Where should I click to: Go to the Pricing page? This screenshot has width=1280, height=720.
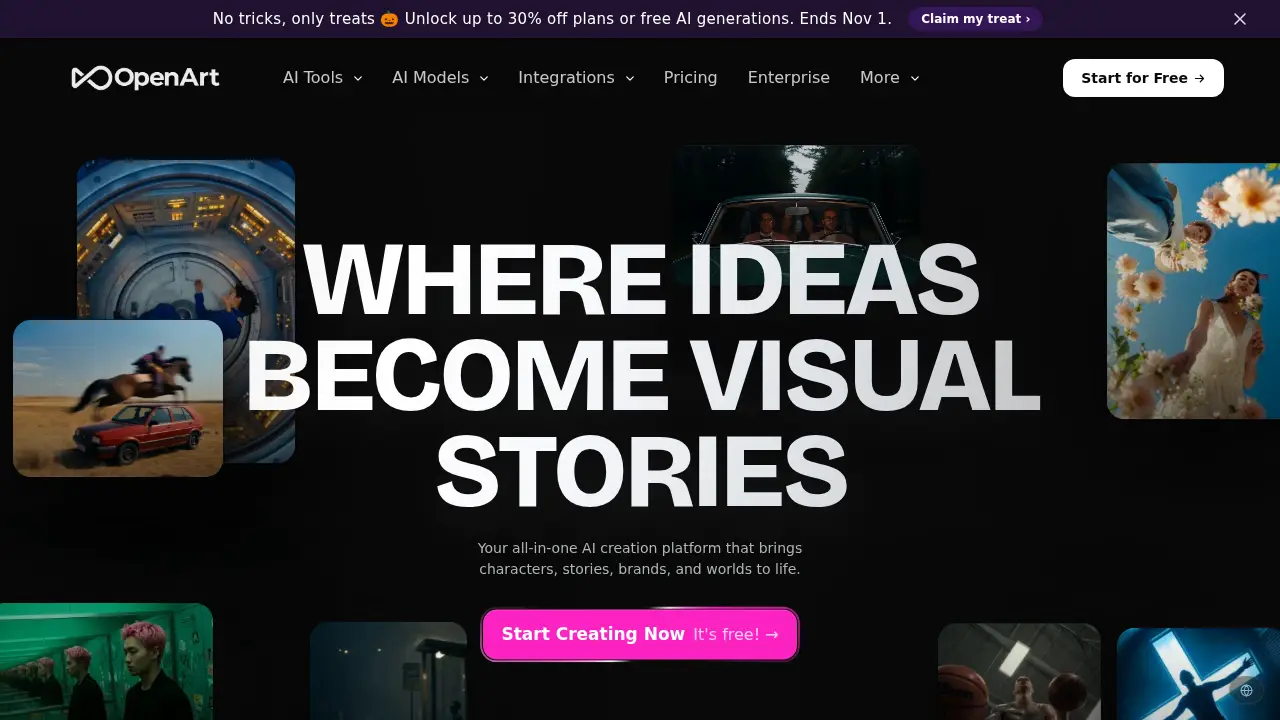coord(691,78)
